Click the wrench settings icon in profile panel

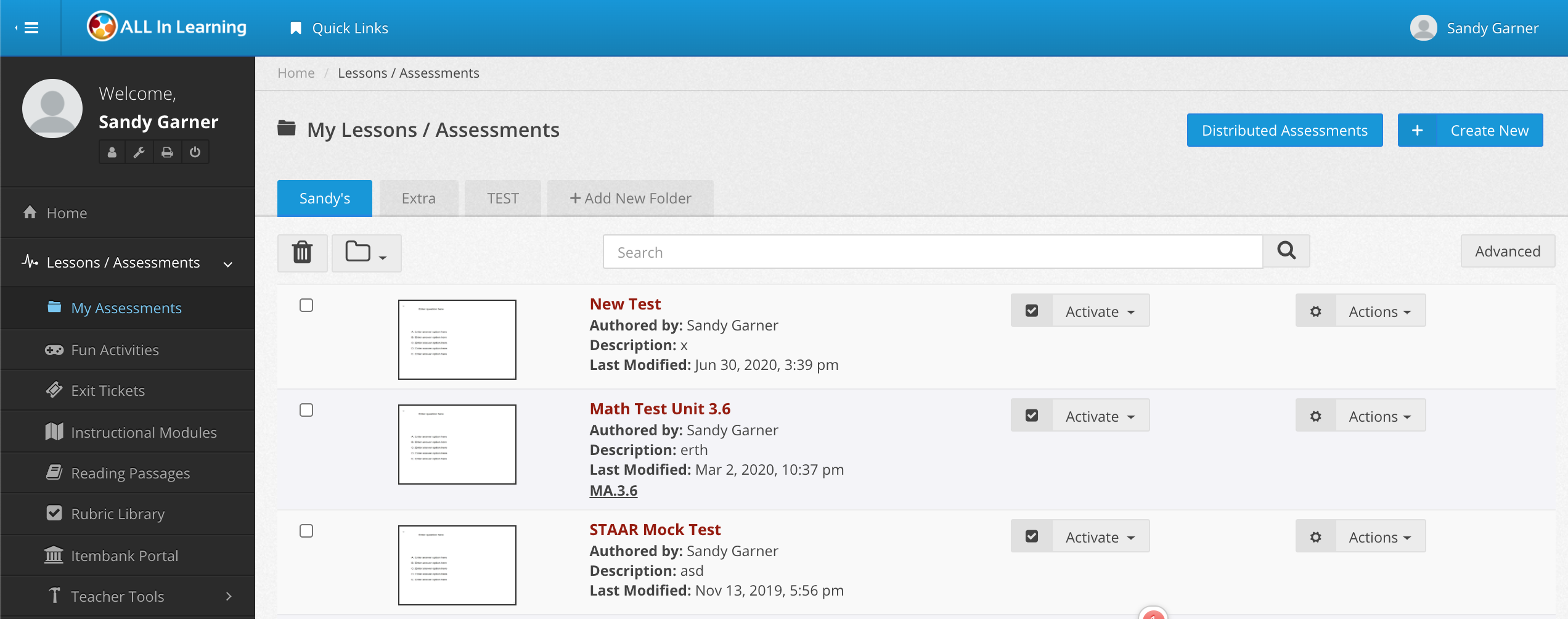click(x=139, y=152)
